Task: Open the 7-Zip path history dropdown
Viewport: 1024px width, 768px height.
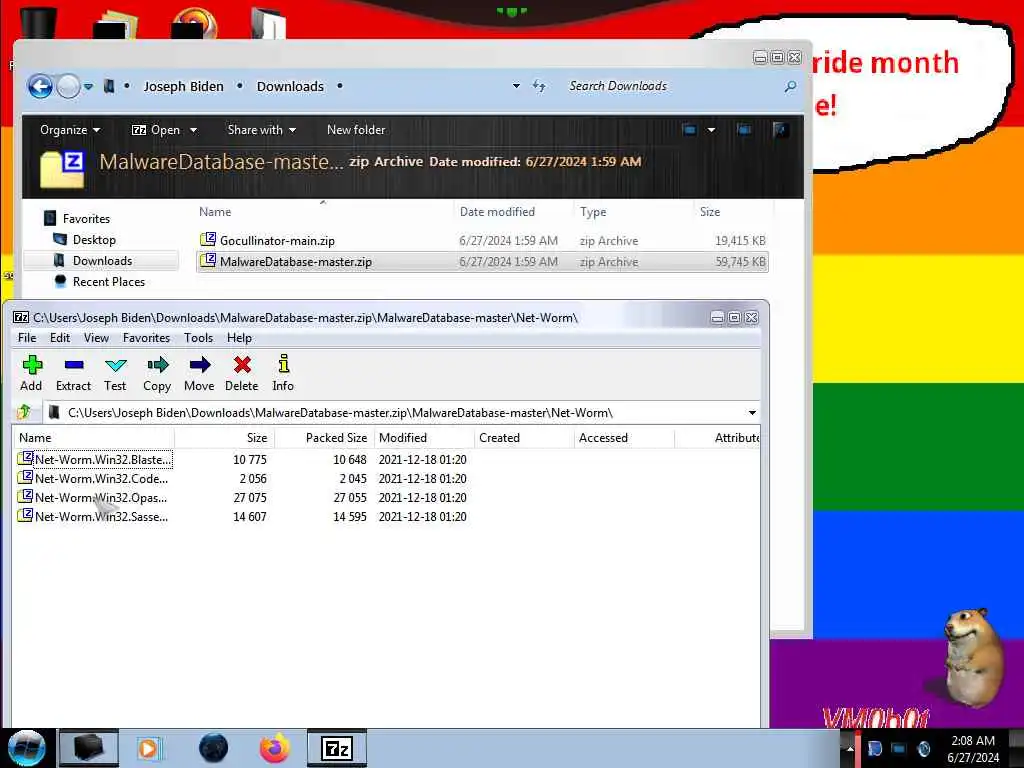Action: coord(752,412)
